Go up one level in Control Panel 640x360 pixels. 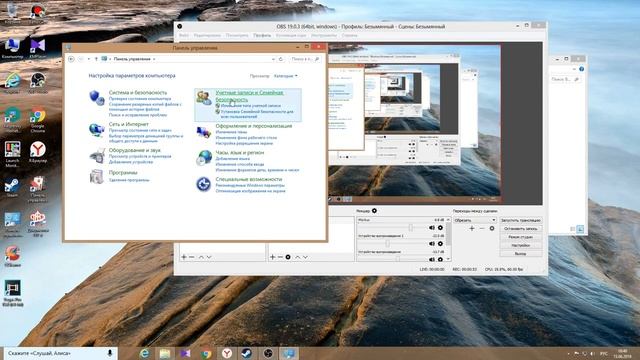[96, 59]
